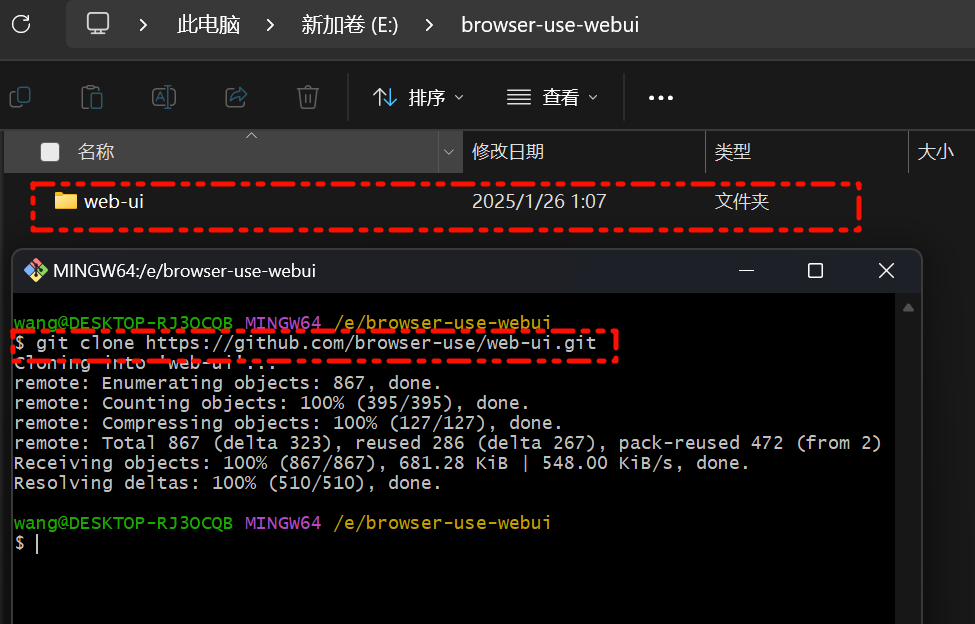Image resolution: width=975 pixels, height=624 pixels.
Task: Click the git clone command line
Action: click(x=305, y=342)
